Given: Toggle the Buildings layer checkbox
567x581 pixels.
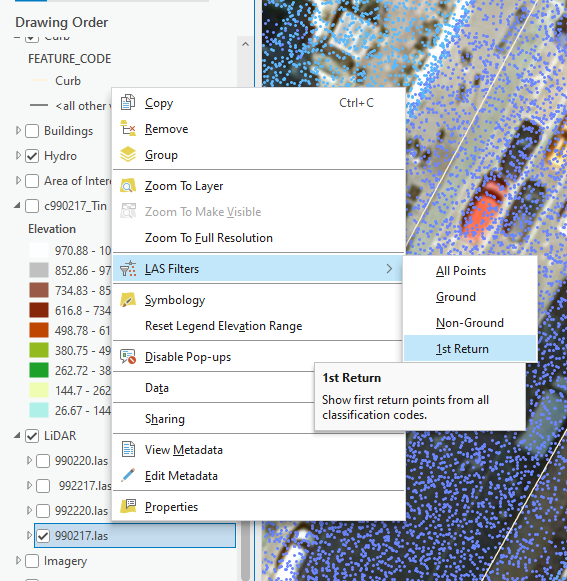Looking at the screenshot, I should [x=32, y=131].
